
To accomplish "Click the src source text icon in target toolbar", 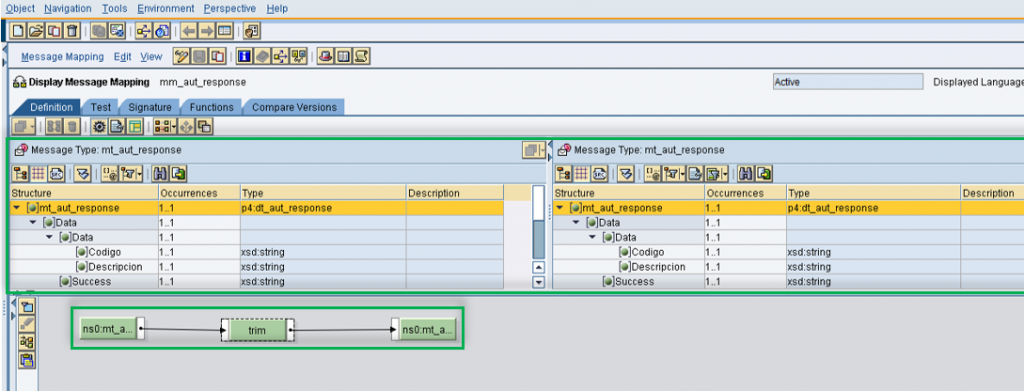I will [x=599, y=174].
